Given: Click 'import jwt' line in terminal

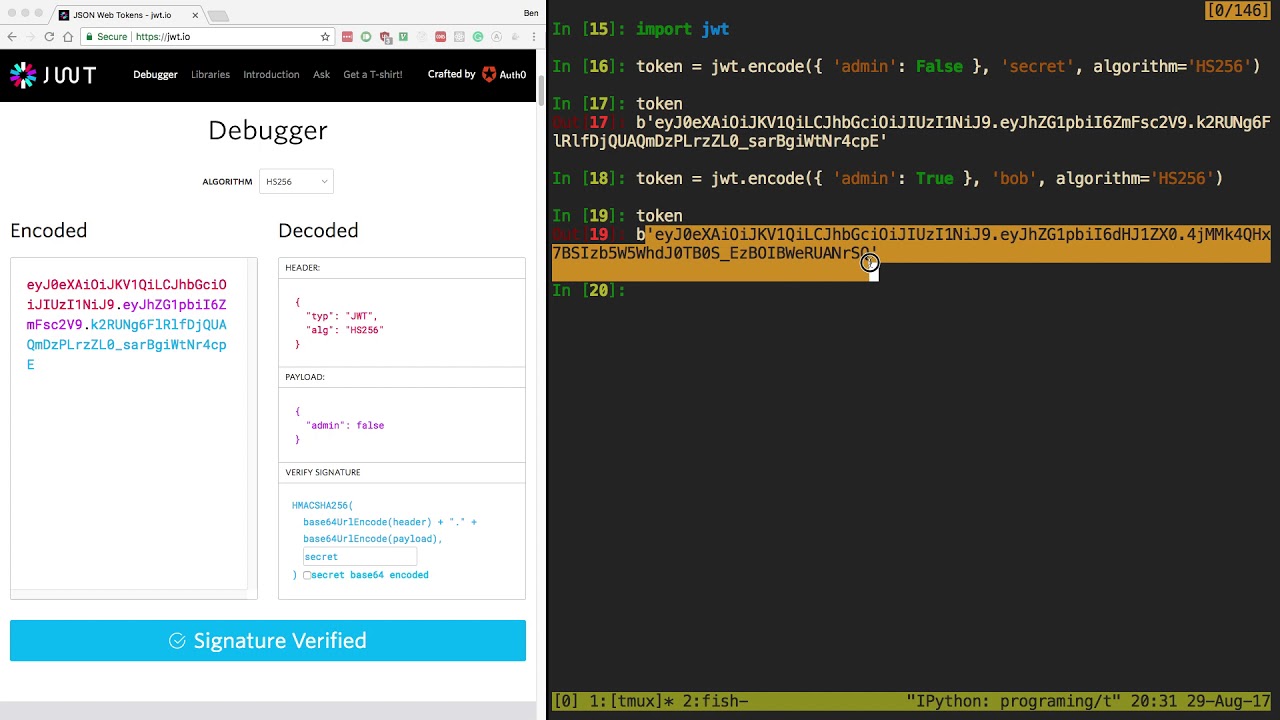Looking at the screenshot, I should 682,29.
